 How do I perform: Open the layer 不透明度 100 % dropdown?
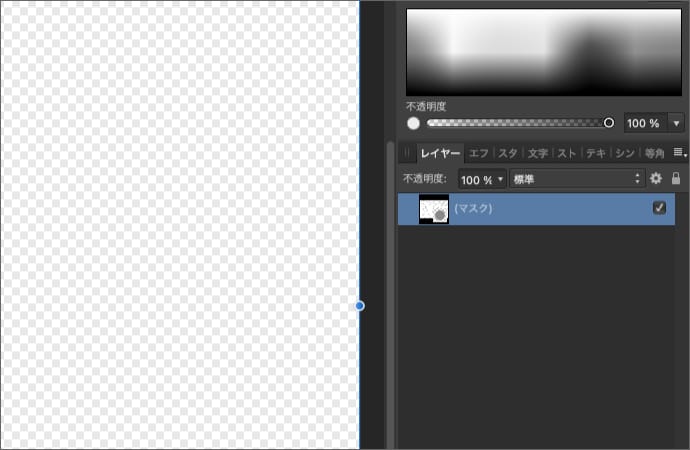[483, 179]
